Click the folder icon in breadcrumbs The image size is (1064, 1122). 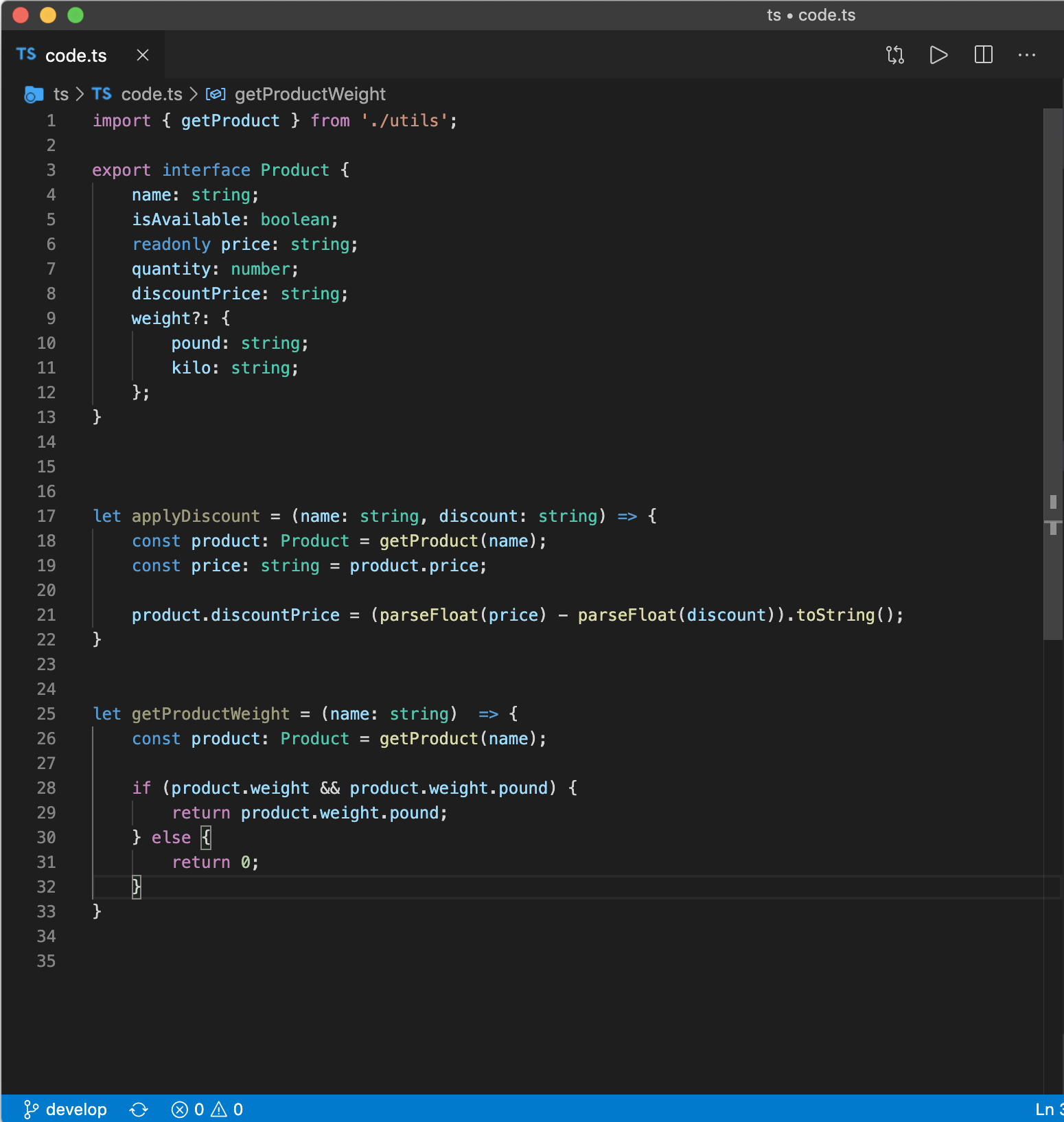tap(34, 94)
